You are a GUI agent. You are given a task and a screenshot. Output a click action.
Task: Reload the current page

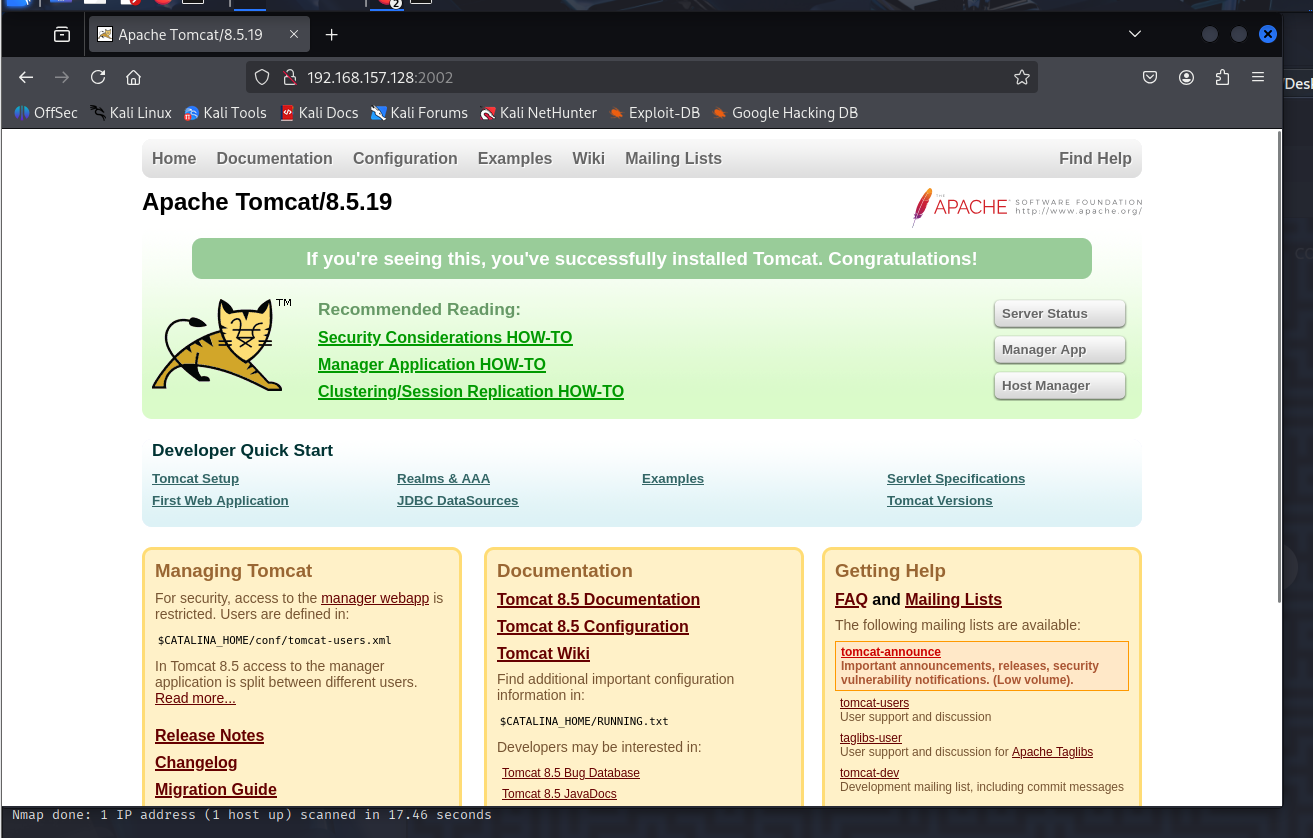98,77
